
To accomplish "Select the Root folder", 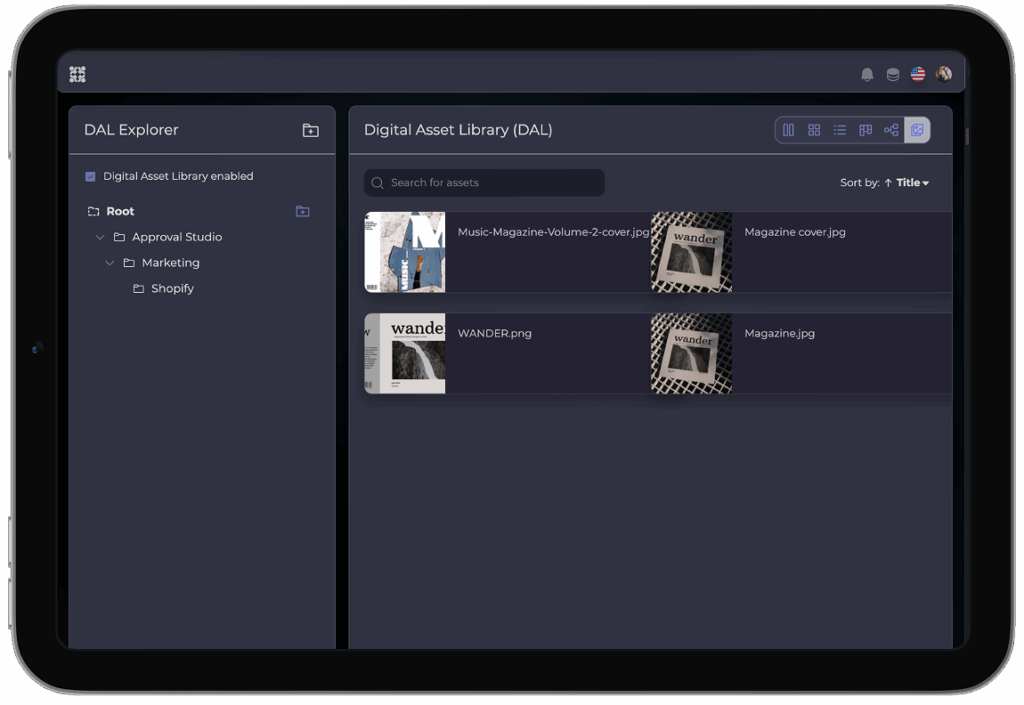I will [x=120, y=212].
